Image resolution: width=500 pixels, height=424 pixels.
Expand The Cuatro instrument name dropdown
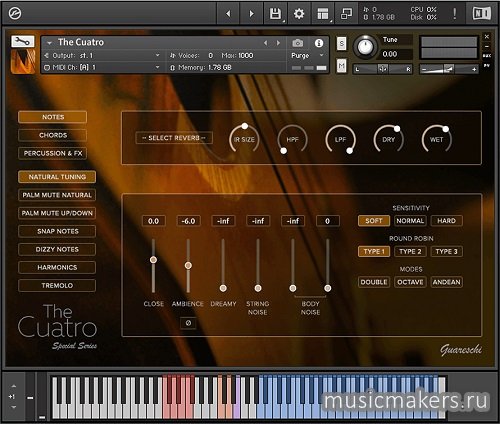coord(50,43)
